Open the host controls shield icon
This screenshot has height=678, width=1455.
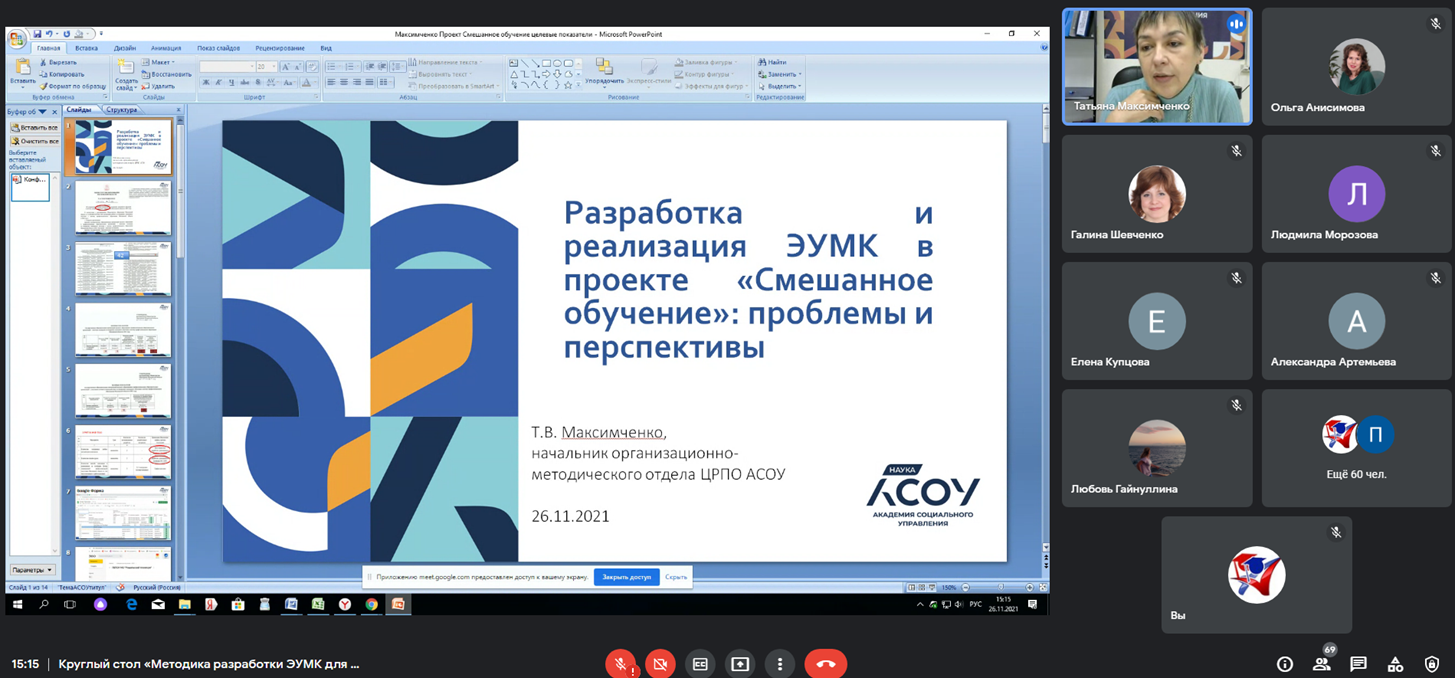[1432, 664]
